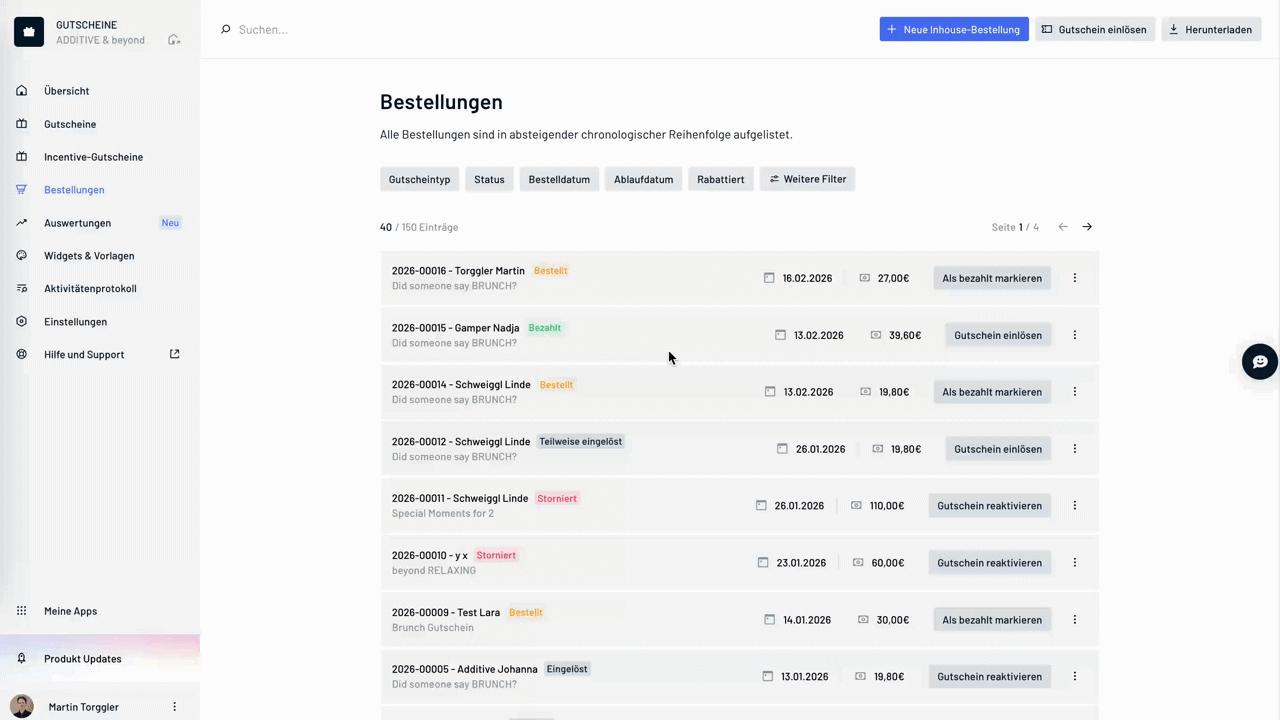Click the next page arrow
The height and width of the screenshot is (720, 1280).
point(1087,227)
